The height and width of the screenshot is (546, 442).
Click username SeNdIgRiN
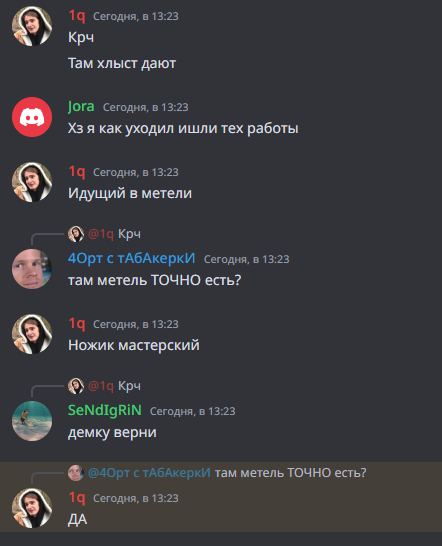tap(104, 410)
